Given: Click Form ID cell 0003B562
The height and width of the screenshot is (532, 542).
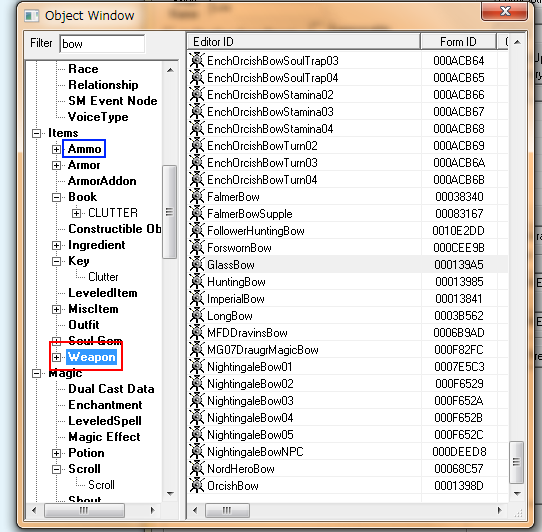Looking at the screenshot, I should click(459, 316).
